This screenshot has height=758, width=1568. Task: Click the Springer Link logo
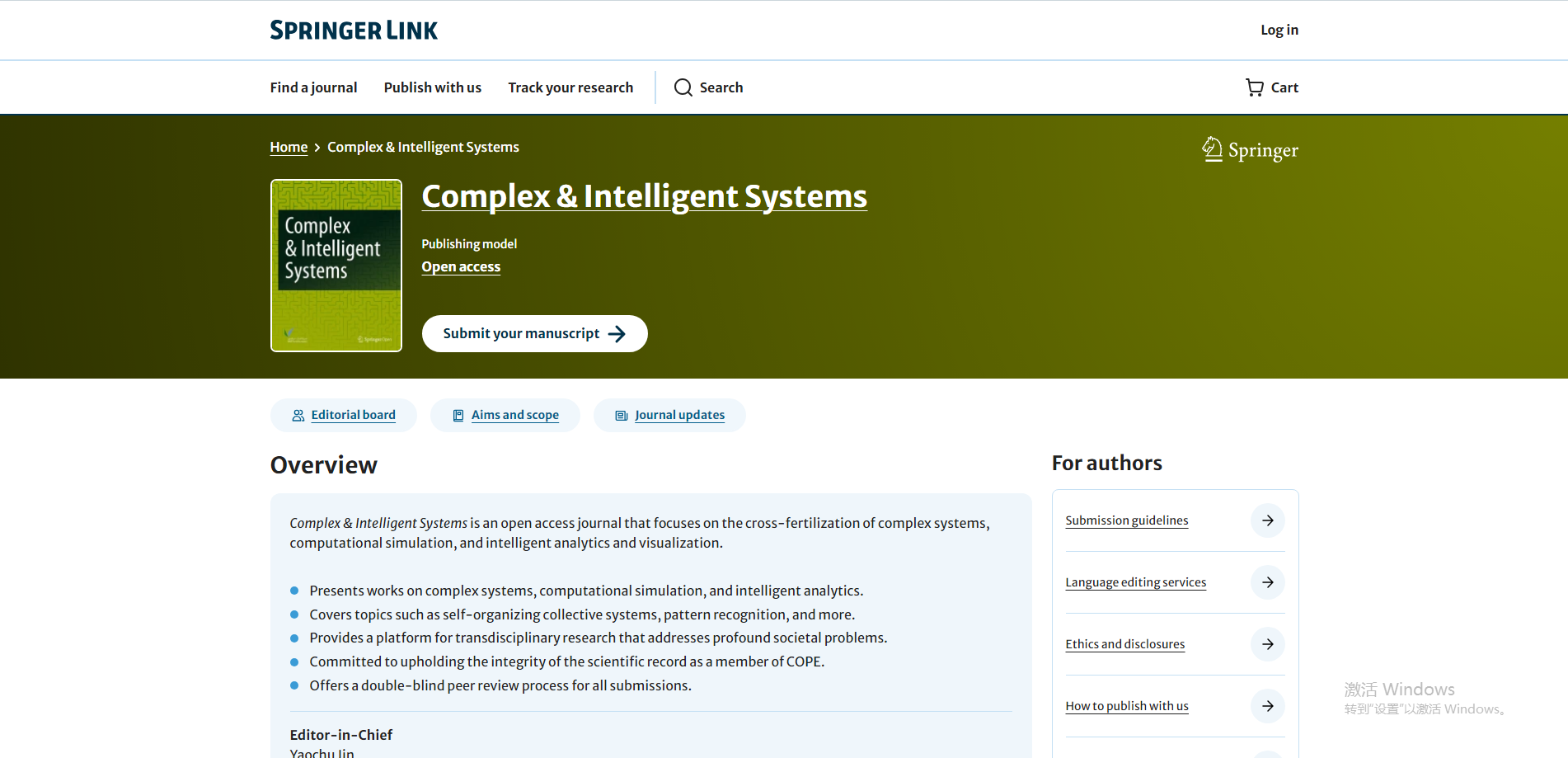(354, 31)
